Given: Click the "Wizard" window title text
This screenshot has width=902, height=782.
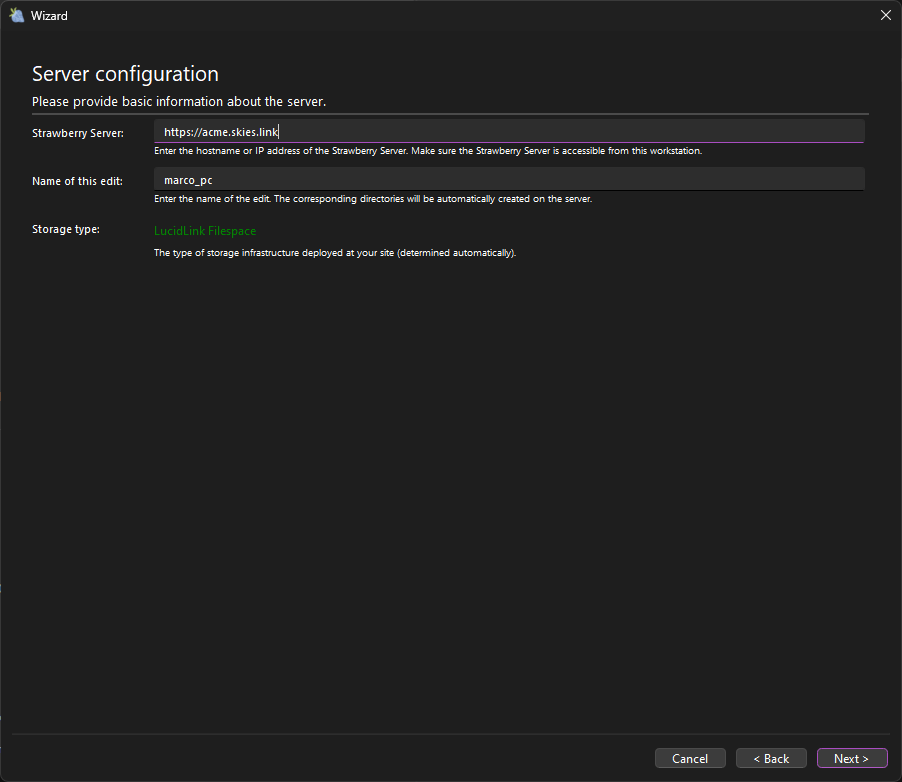Looking at the screenshot, I should pos(50,15).
